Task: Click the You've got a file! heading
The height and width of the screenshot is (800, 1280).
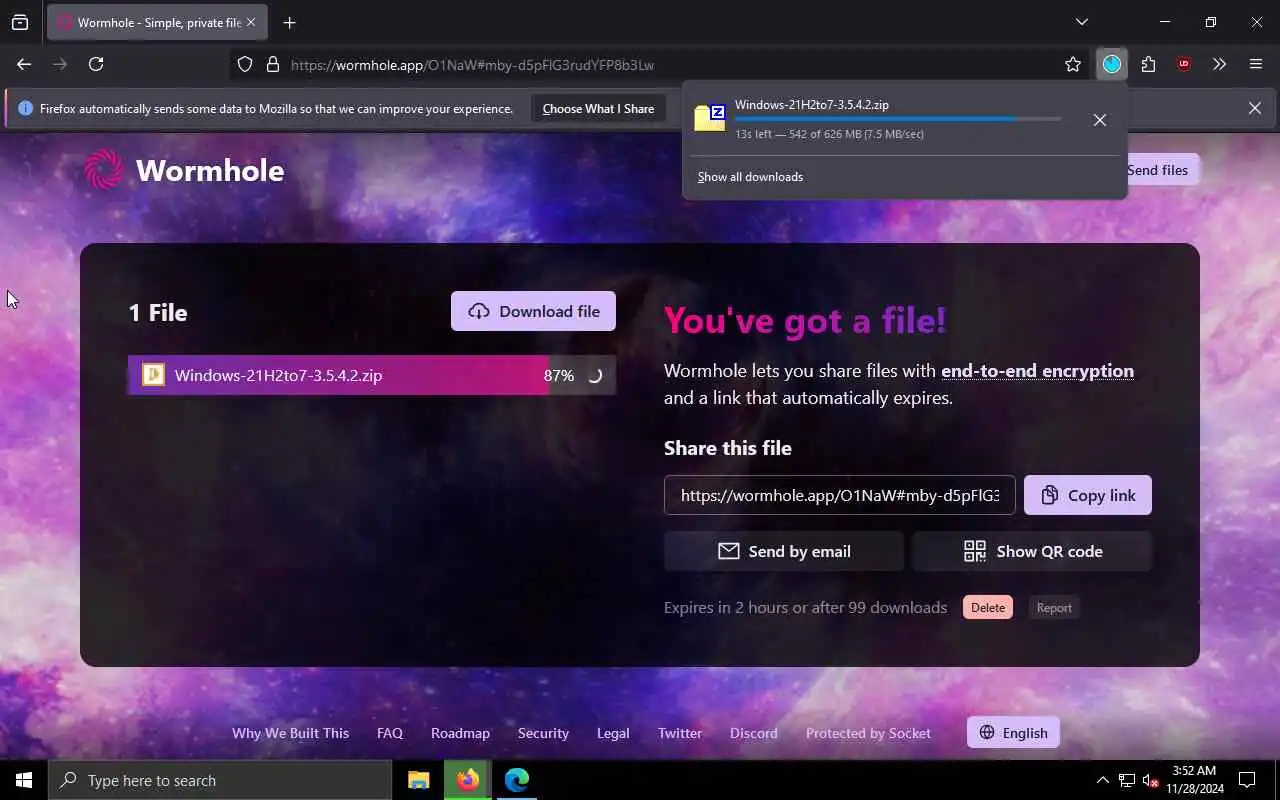Action: click(x=805, y=320)
